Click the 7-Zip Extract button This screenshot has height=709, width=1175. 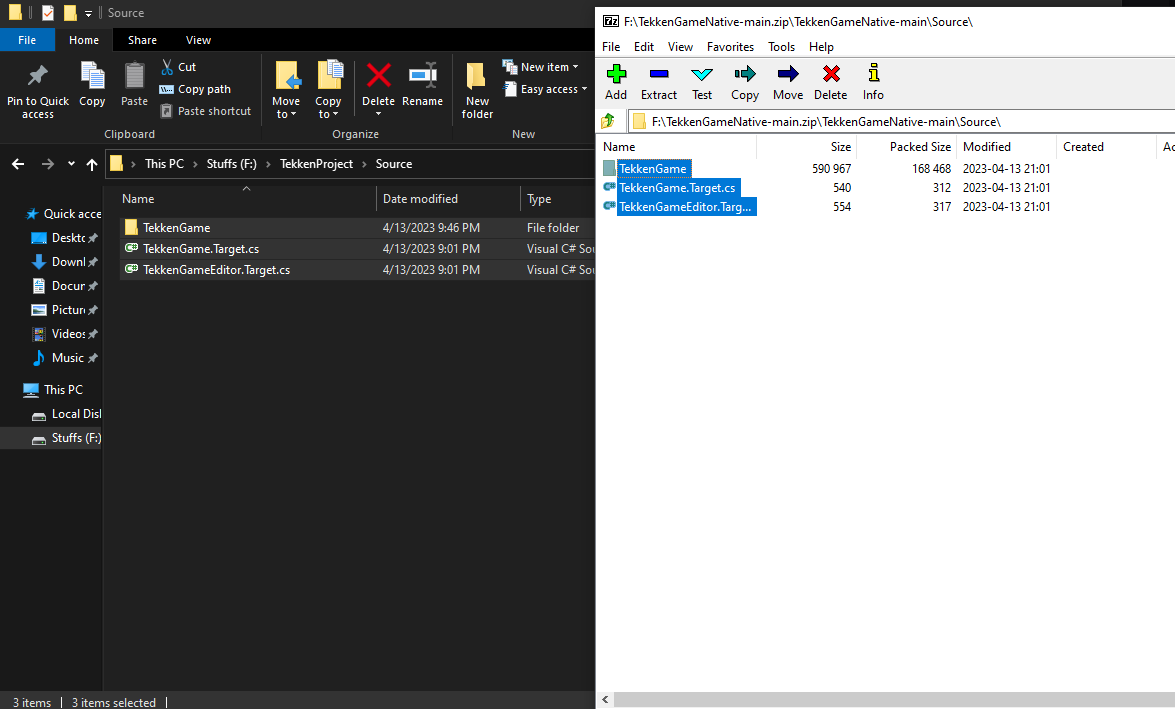(x=659, y=82)
